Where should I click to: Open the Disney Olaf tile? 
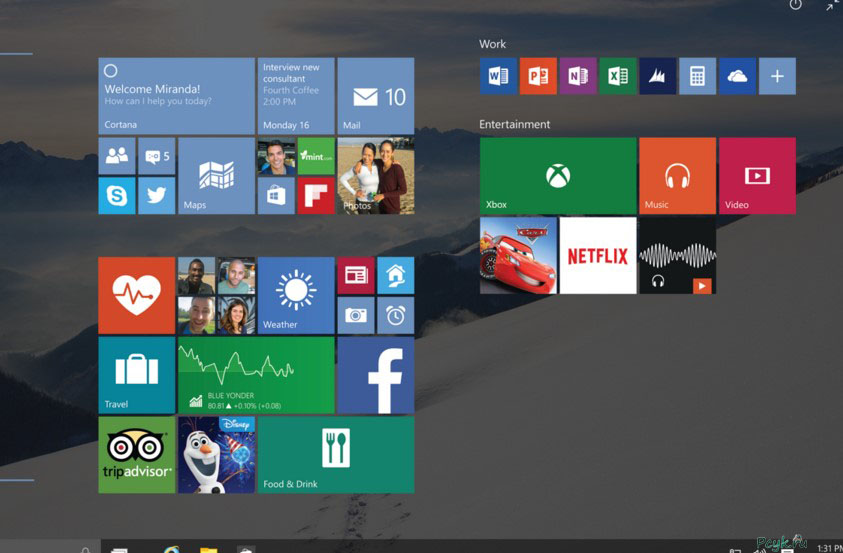coord(216,455)
